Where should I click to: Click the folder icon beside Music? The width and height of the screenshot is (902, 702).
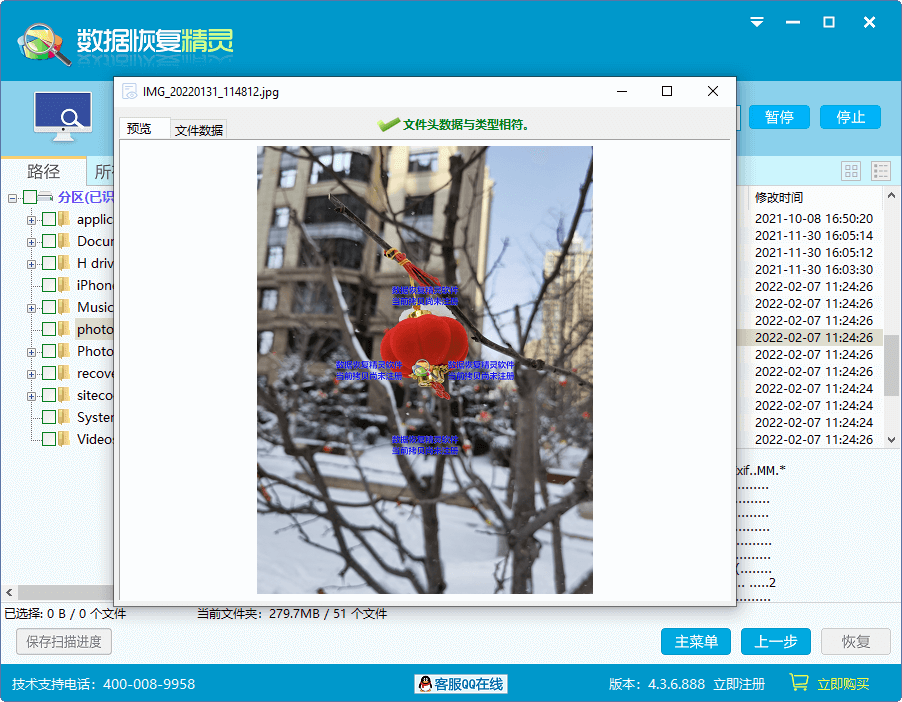pyautogui.click(x=64, y=307)
